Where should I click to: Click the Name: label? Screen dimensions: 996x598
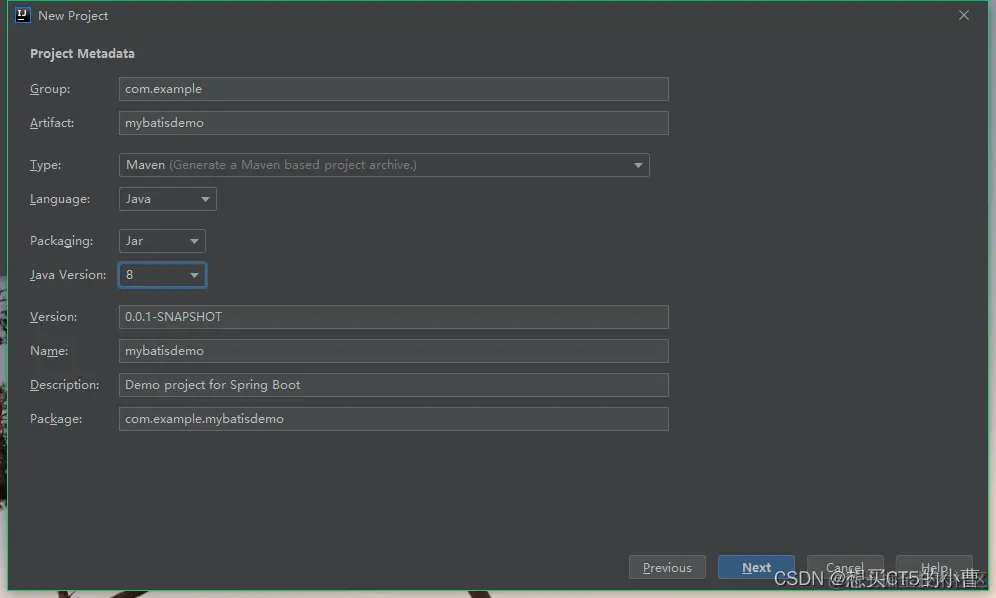pos(49,351)
